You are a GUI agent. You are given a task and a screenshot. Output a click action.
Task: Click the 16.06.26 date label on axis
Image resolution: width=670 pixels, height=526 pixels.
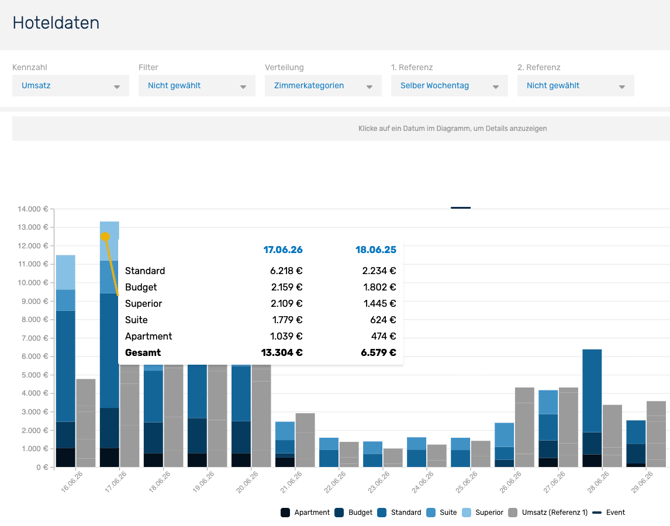point(70,486)
